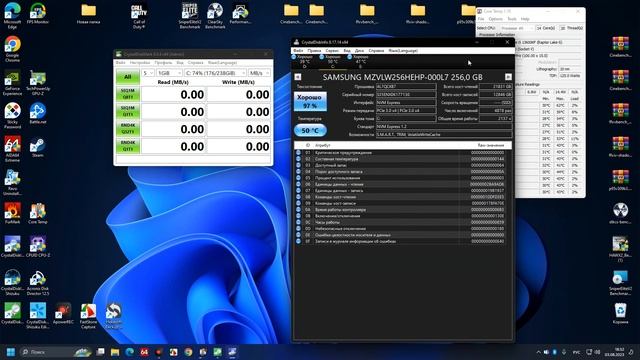
Task: Open the Battle.net desktop icon
Action: point(38,113)
